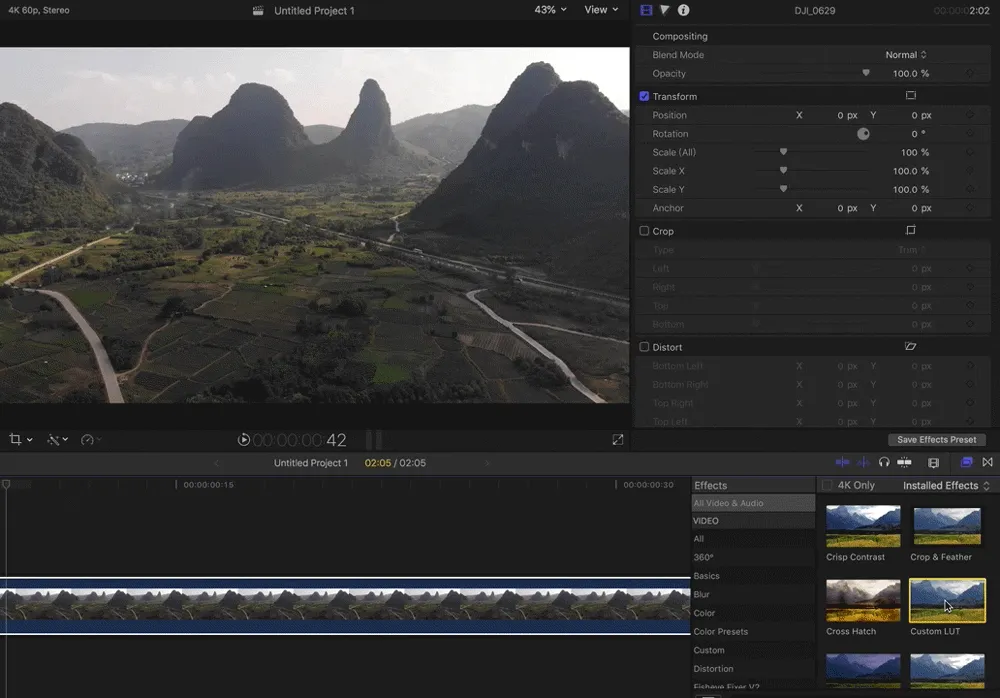The width and height of the screenshot is (1000, 698).
Task: Click the Transform onscreen controls icon
Action: tap(911, 96)
